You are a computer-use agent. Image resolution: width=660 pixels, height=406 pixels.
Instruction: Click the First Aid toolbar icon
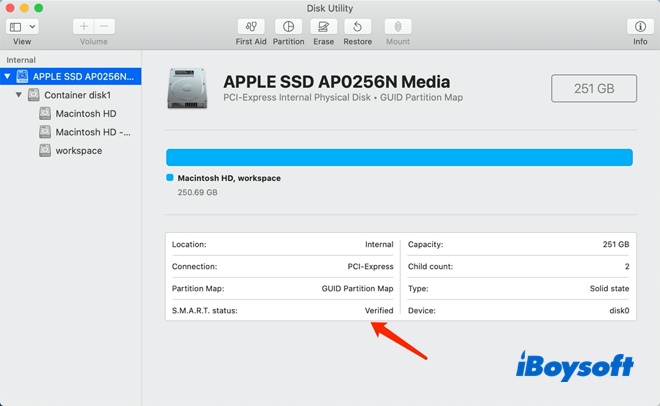click(250, 27)
